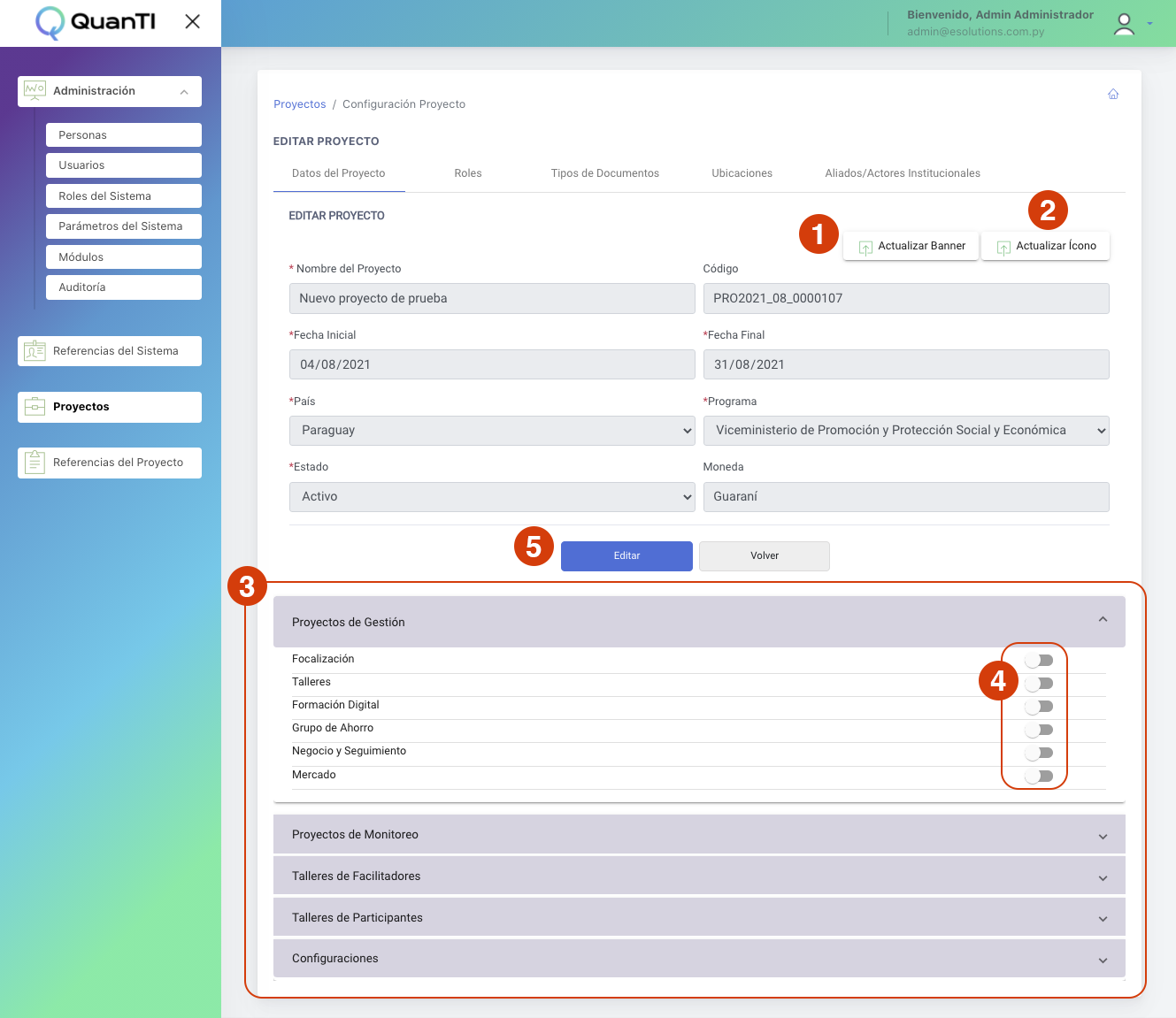Click the Bienvenido, Admin Administrador text
Screen dimensions: 1176x1018
tap(1000, 15)
